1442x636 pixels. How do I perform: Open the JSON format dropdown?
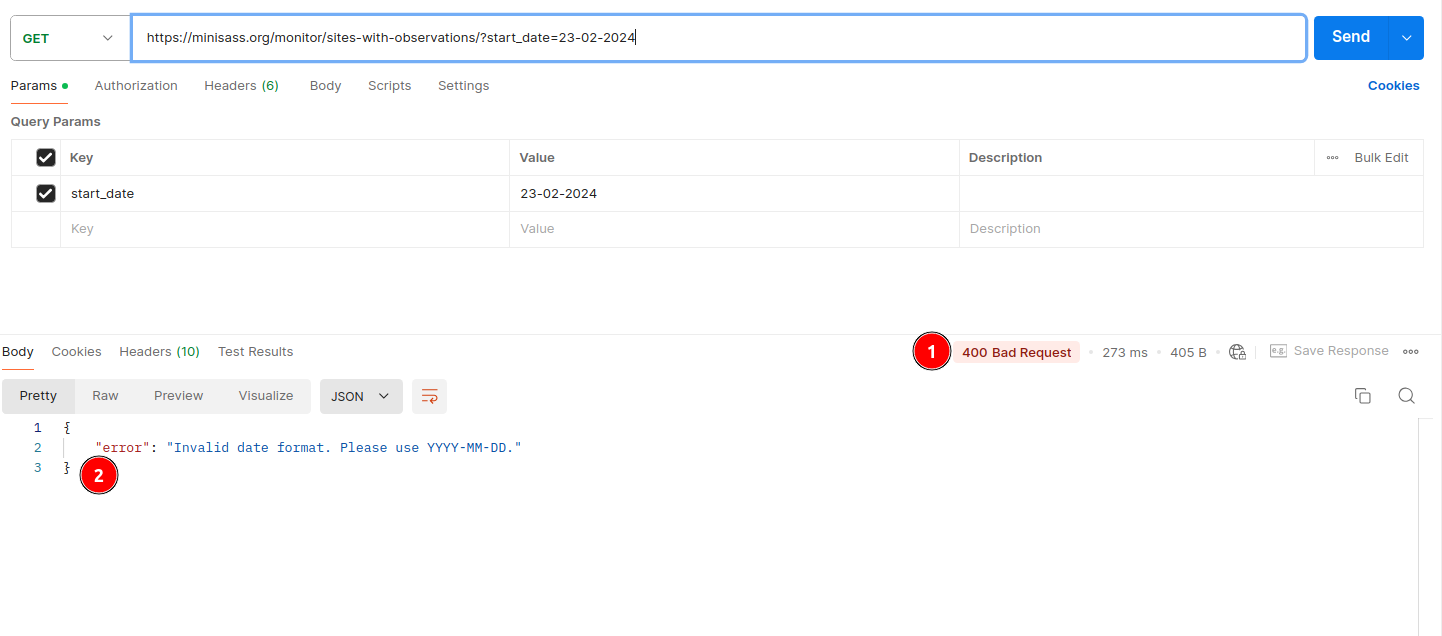point(361,396)
